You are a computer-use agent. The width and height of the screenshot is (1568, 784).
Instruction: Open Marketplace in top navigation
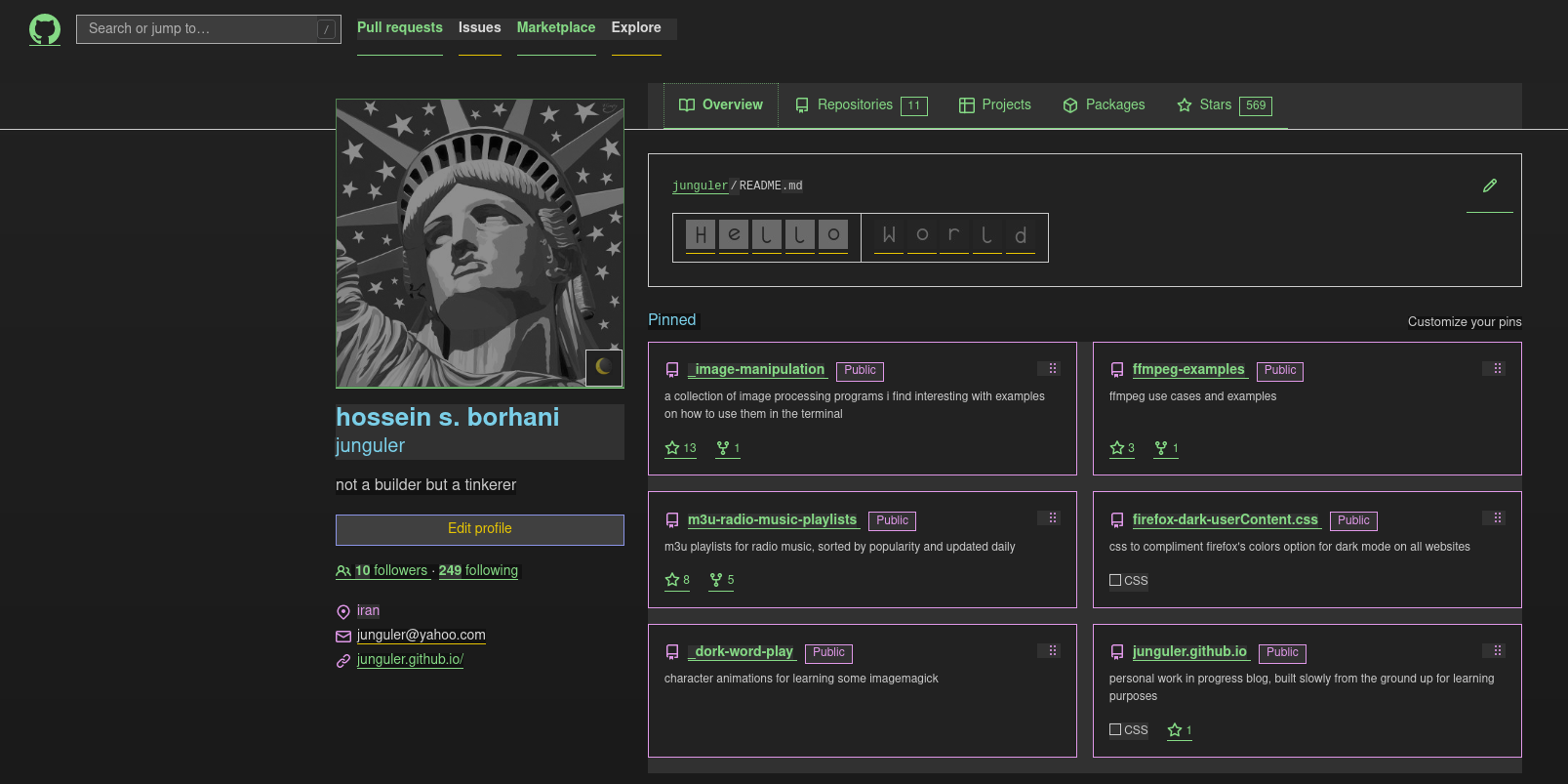556,27
